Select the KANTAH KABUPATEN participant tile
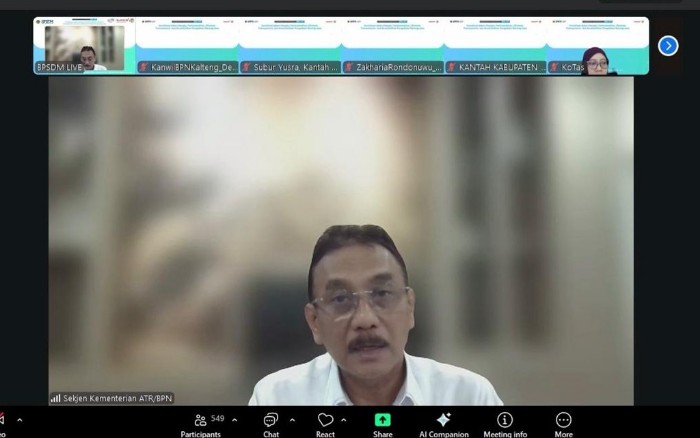This screenshot has height=438, width=700. pos(496,46)
